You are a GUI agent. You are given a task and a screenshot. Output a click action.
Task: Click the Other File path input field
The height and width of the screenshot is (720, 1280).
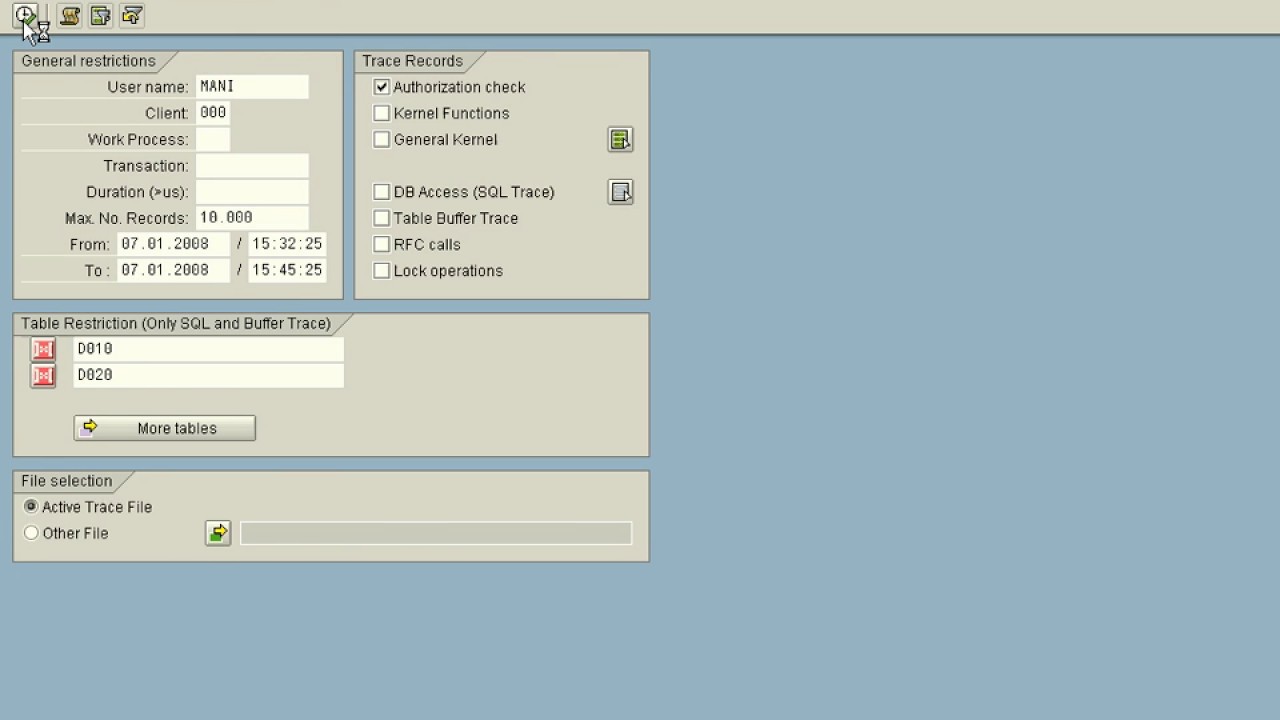[x=436, y=533]
